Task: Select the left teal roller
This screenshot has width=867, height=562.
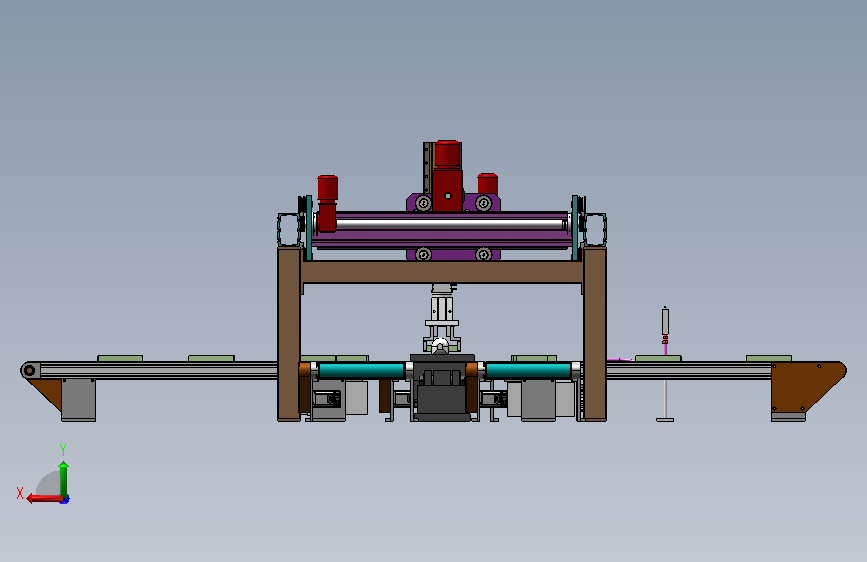Action: (362, 370)
